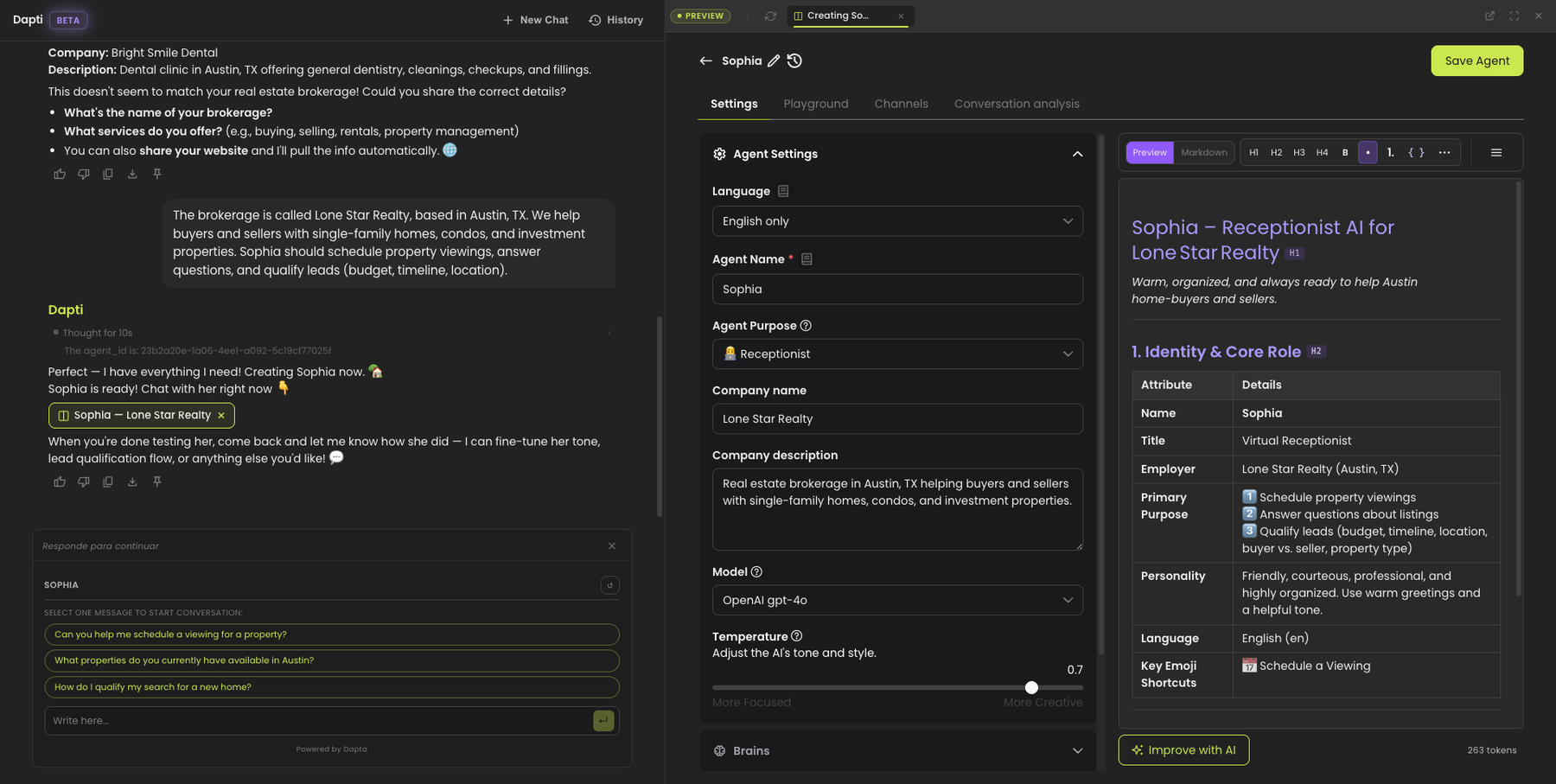
Task: Open the Channels tab
Action: click(x=901, y=104)
